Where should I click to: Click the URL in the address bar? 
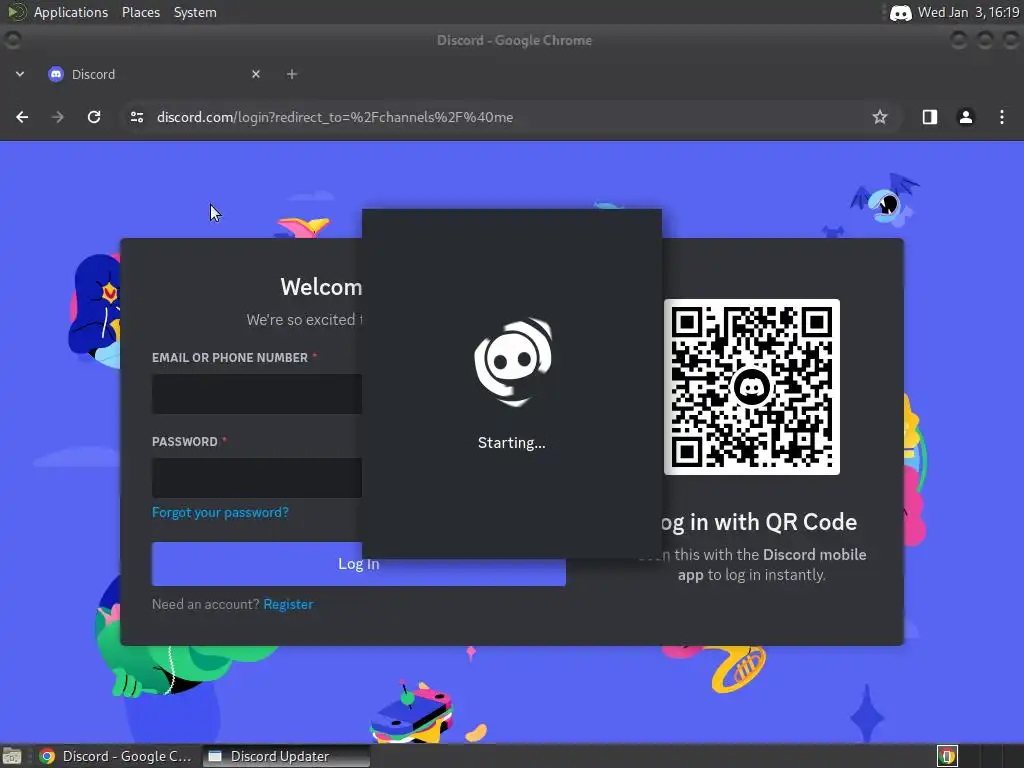tap(334, 117)
